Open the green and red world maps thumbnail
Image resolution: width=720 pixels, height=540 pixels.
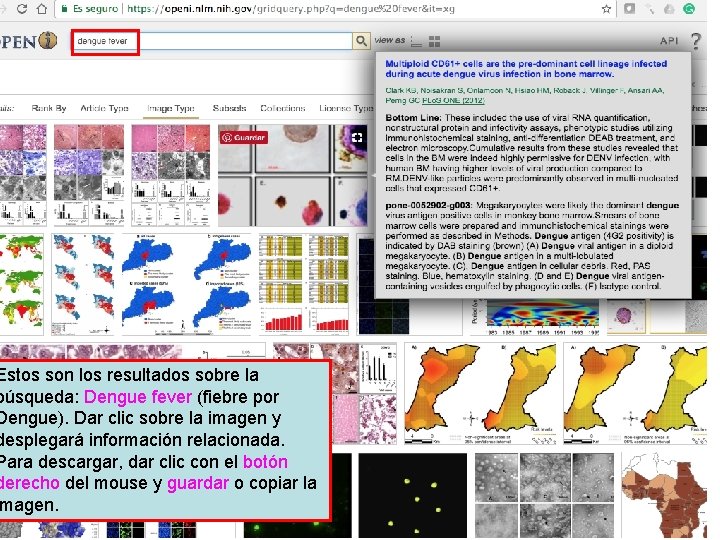22,284
